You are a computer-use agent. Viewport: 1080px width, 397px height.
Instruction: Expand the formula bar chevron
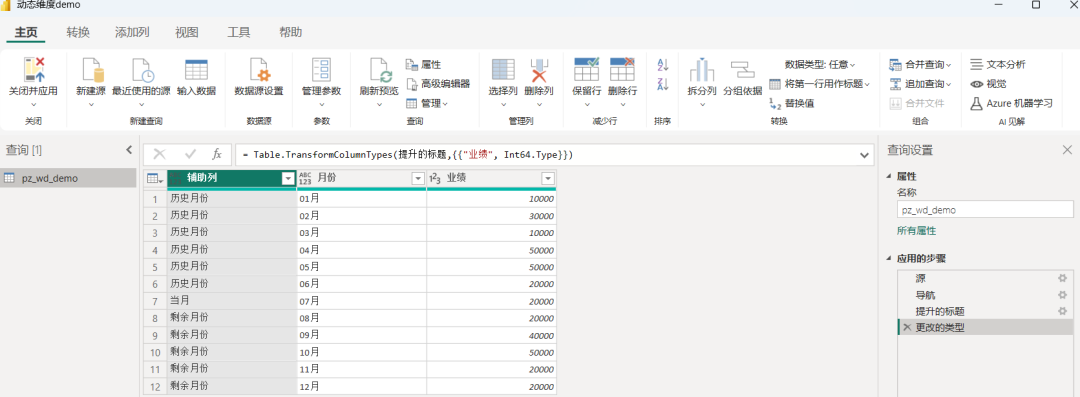(865, 155)
